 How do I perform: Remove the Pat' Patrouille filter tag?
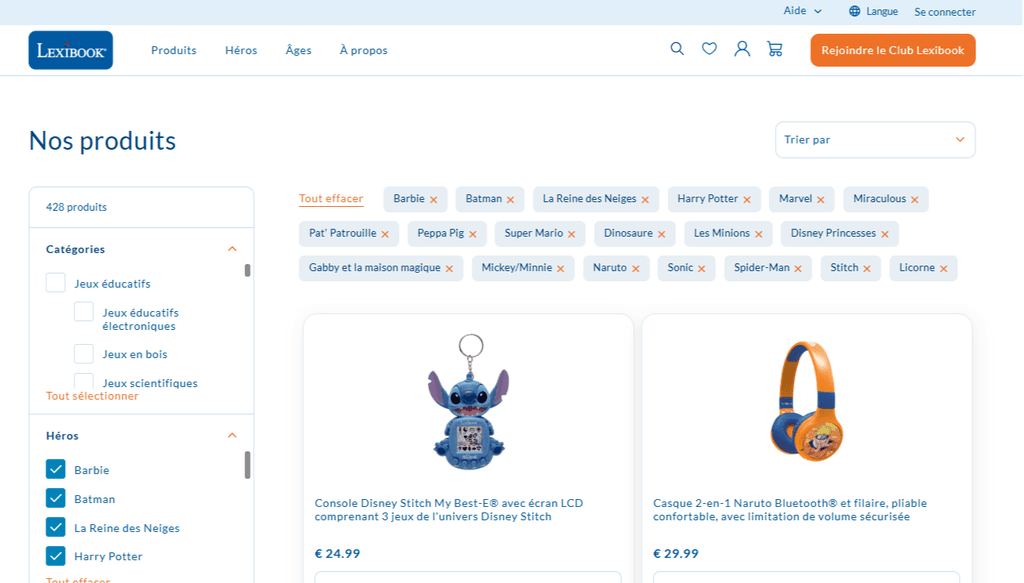(x=385, y=234)
